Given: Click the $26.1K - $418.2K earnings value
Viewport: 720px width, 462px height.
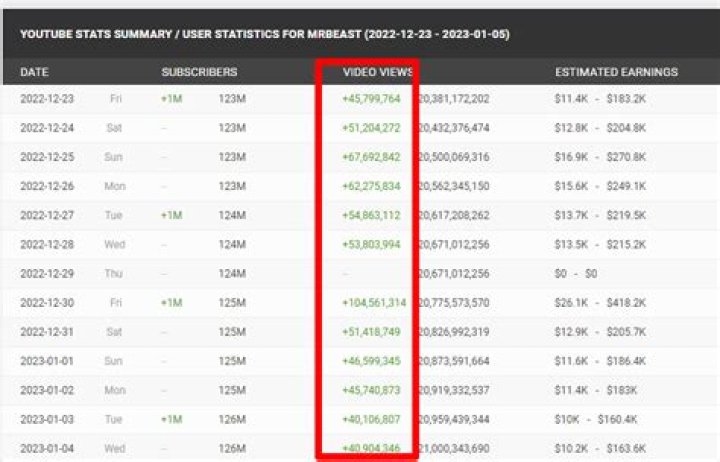Looking at the screenshot, I should (600, 302).
